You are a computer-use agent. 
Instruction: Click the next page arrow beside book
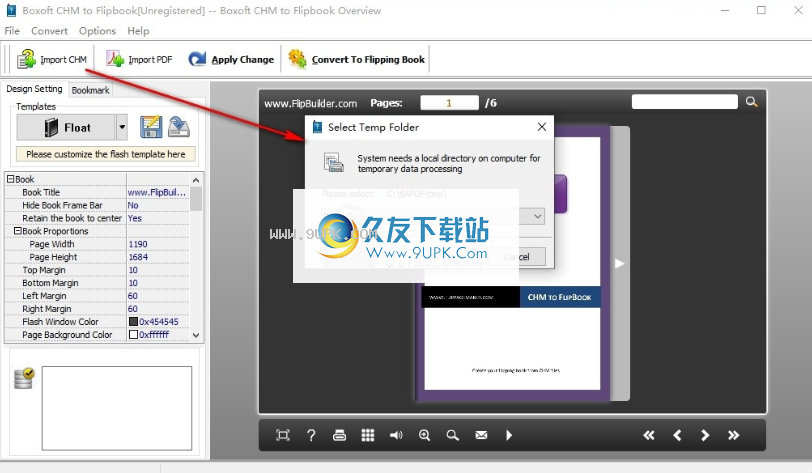tap(620, 264)
